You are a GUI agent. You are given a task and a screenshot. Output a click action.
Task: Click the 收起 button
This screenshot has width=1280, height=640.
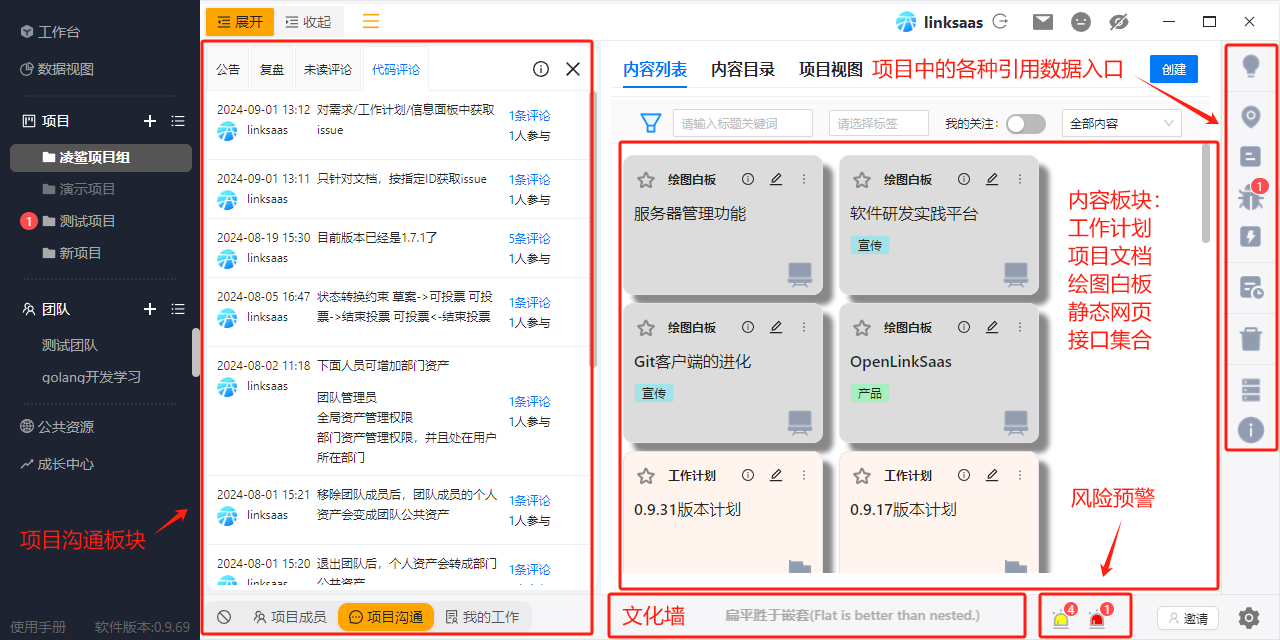(x=308, y=21)
